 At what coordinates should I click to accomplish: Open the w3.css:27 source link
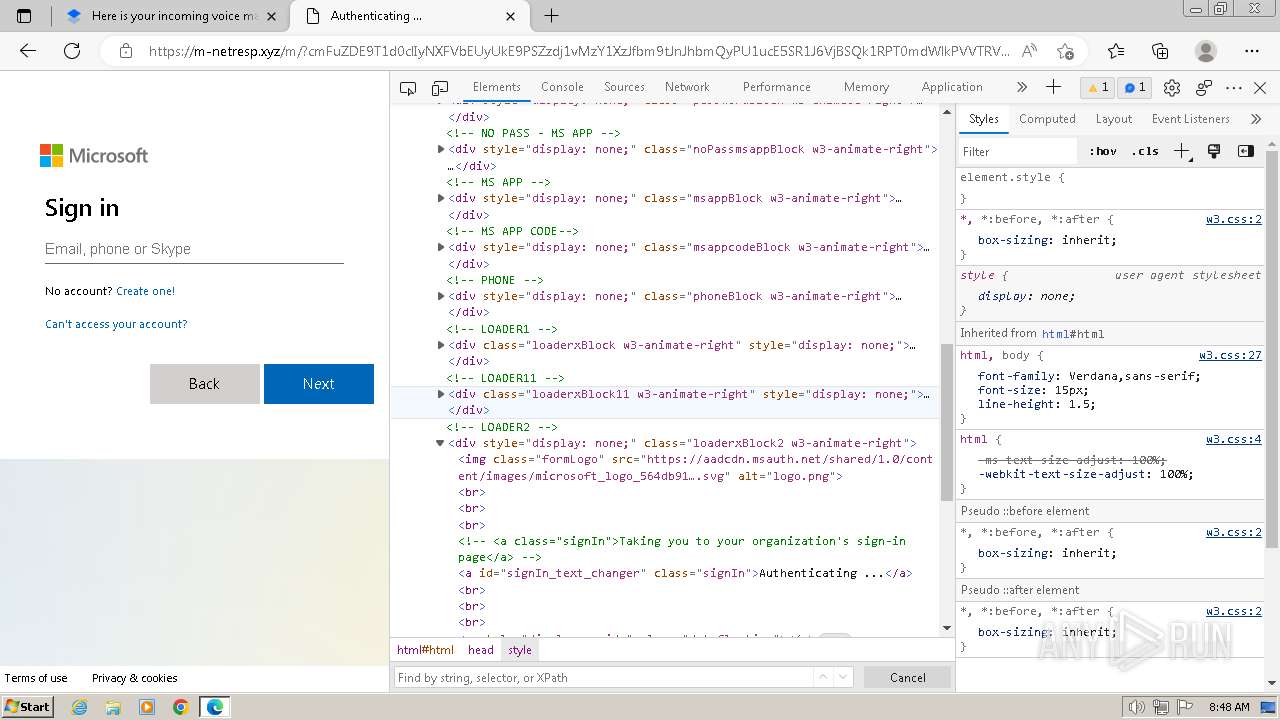tap(1230, 355)
